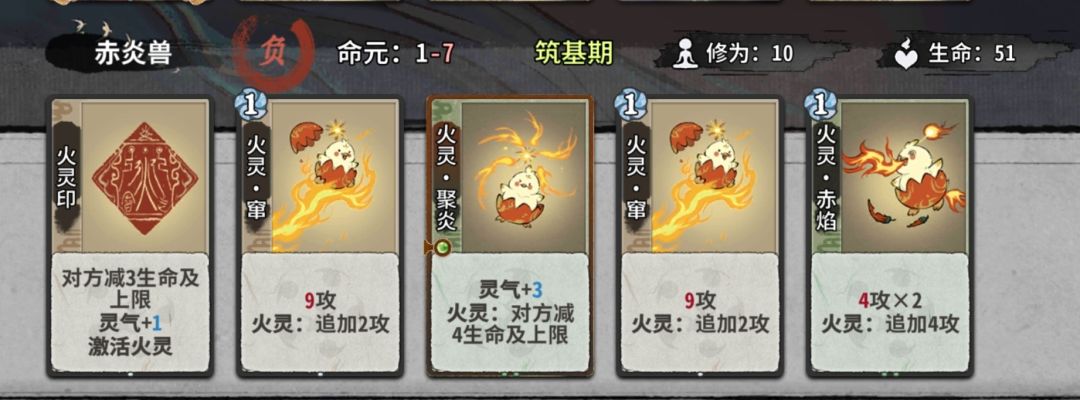The height and width of the screenshot is (400, 1080).
Task: Click the meditation icon beside 修为
Action: click(x=685, y=54)
